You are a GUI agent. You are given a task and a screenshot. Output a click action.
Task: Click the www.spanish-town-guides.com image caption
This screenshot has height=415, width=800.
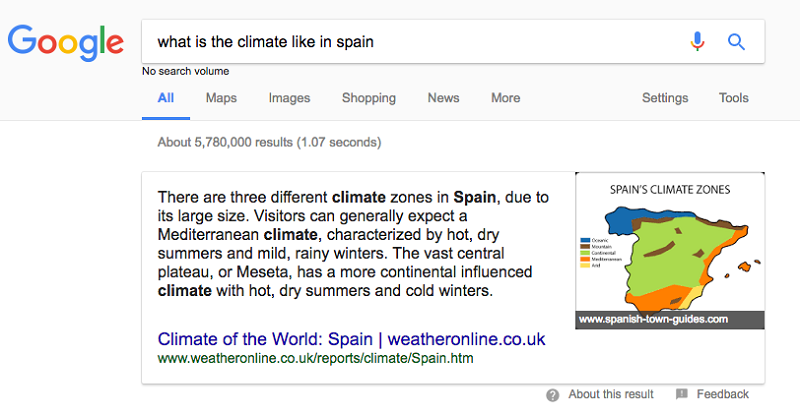click(654, 320)
